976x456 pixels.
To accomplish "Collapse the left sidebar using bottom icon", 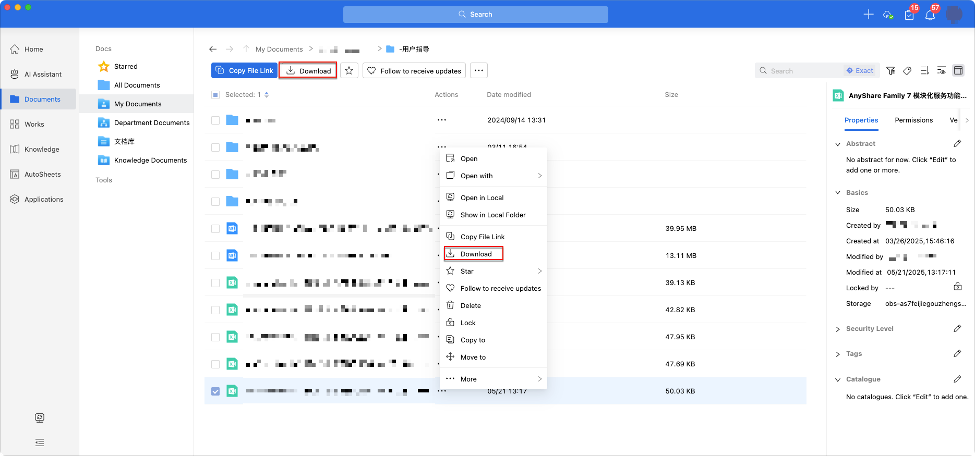I will [x=39, y=441].
